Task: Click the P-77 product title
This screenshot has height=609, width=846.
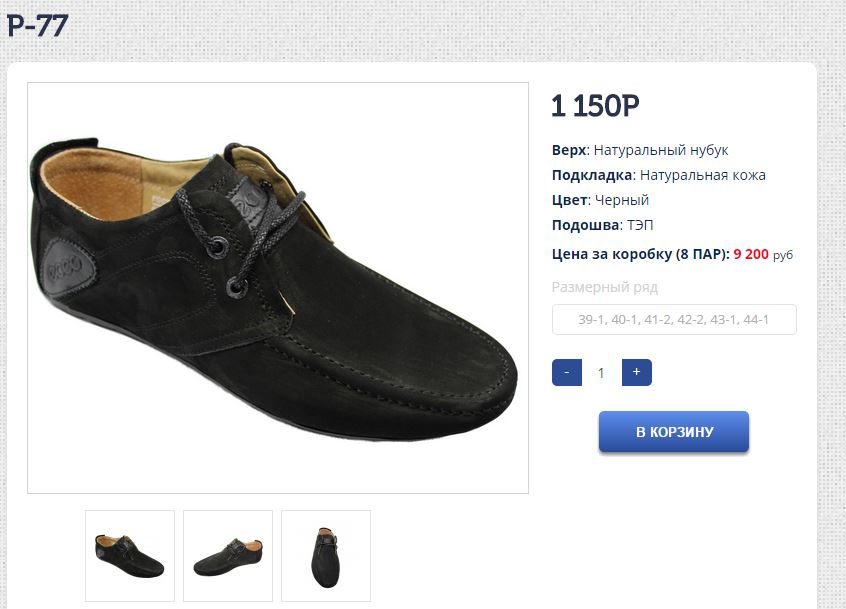Action: pos(37,26)
